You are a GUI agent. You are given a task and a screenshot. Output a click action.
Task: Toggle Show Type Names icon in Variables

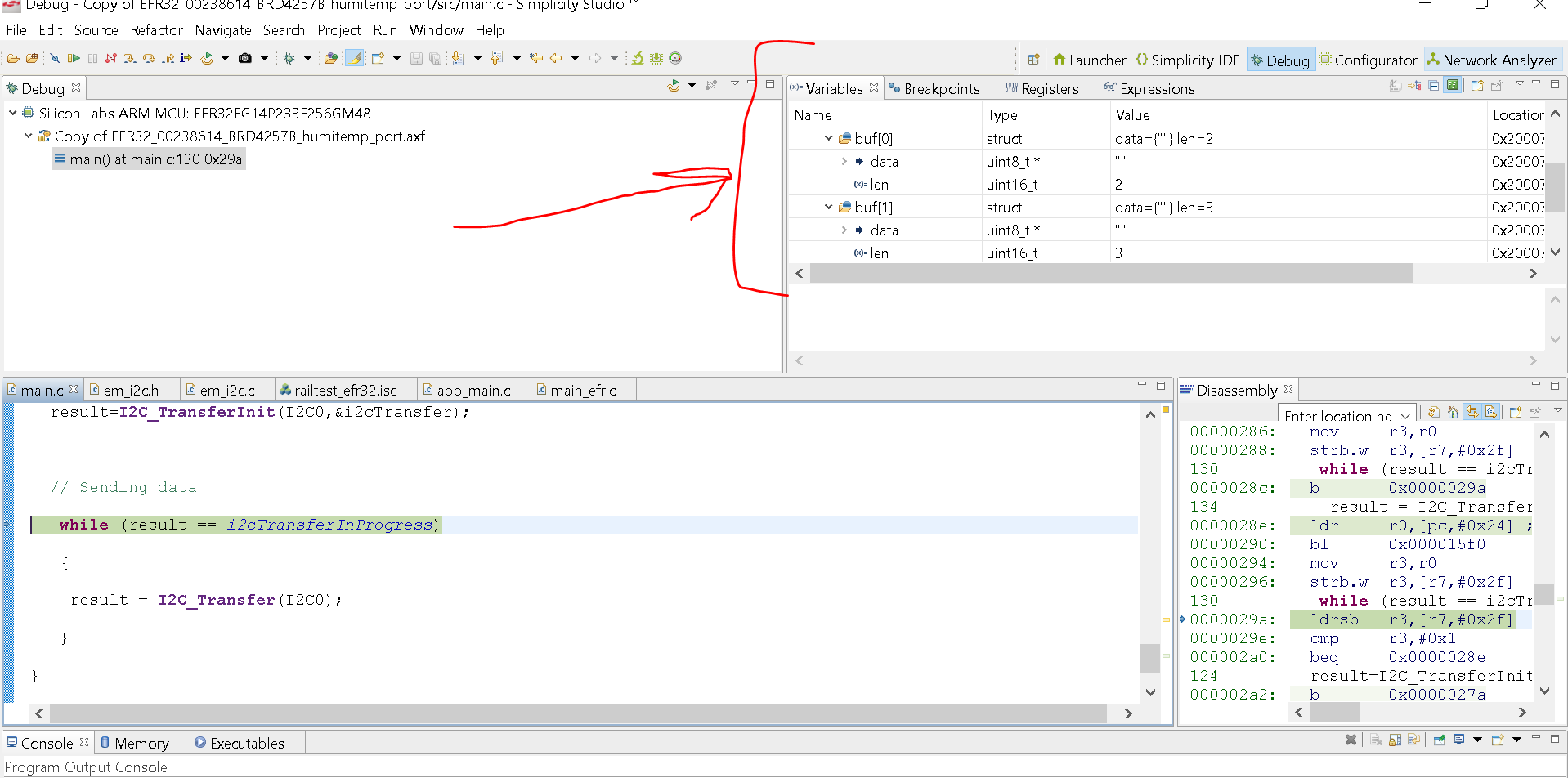pos(1396,85)
